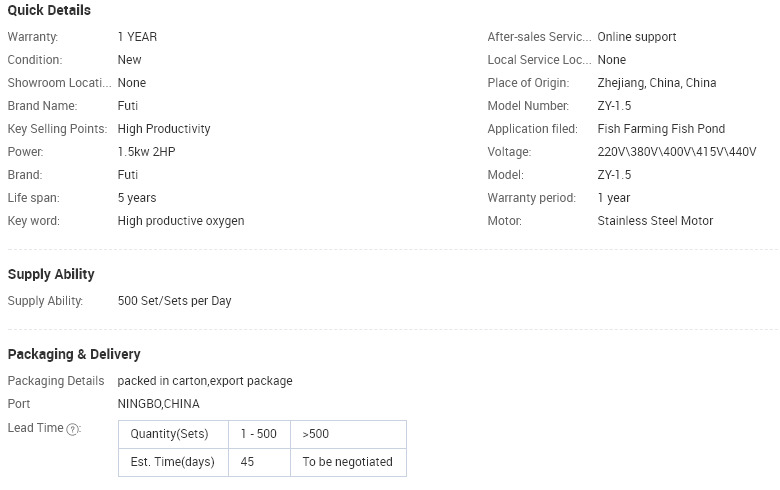Click the Stainless Steel Motor value

[655, 221]
